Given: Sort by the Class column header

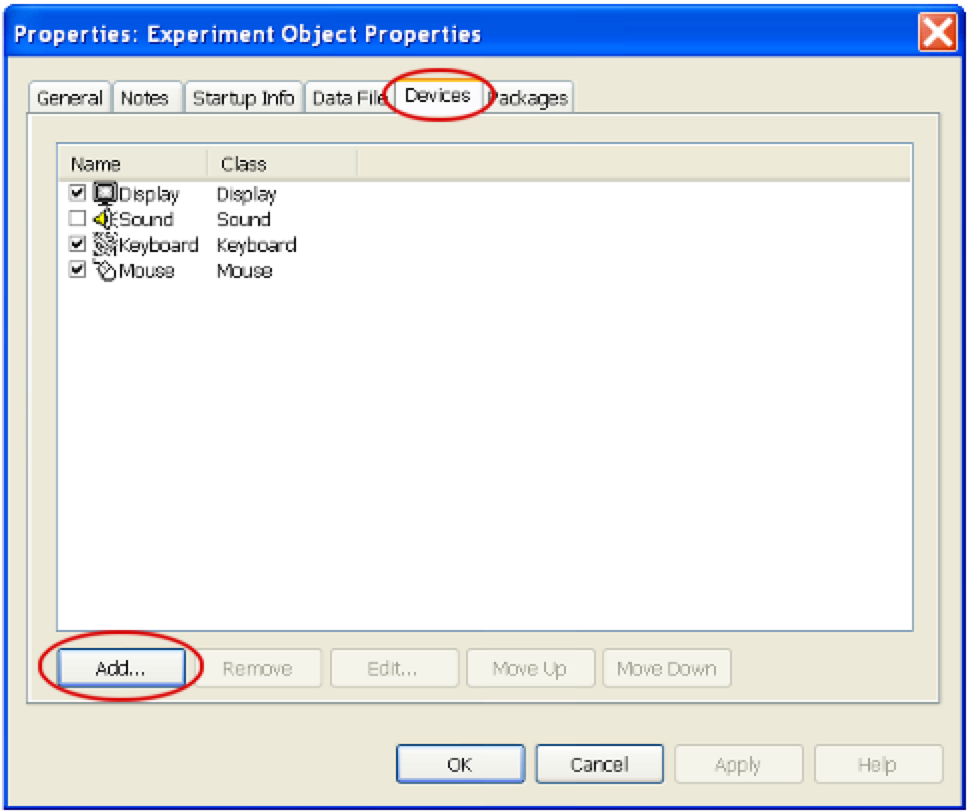Looking at the screenshot, I should tap(244, 164).
